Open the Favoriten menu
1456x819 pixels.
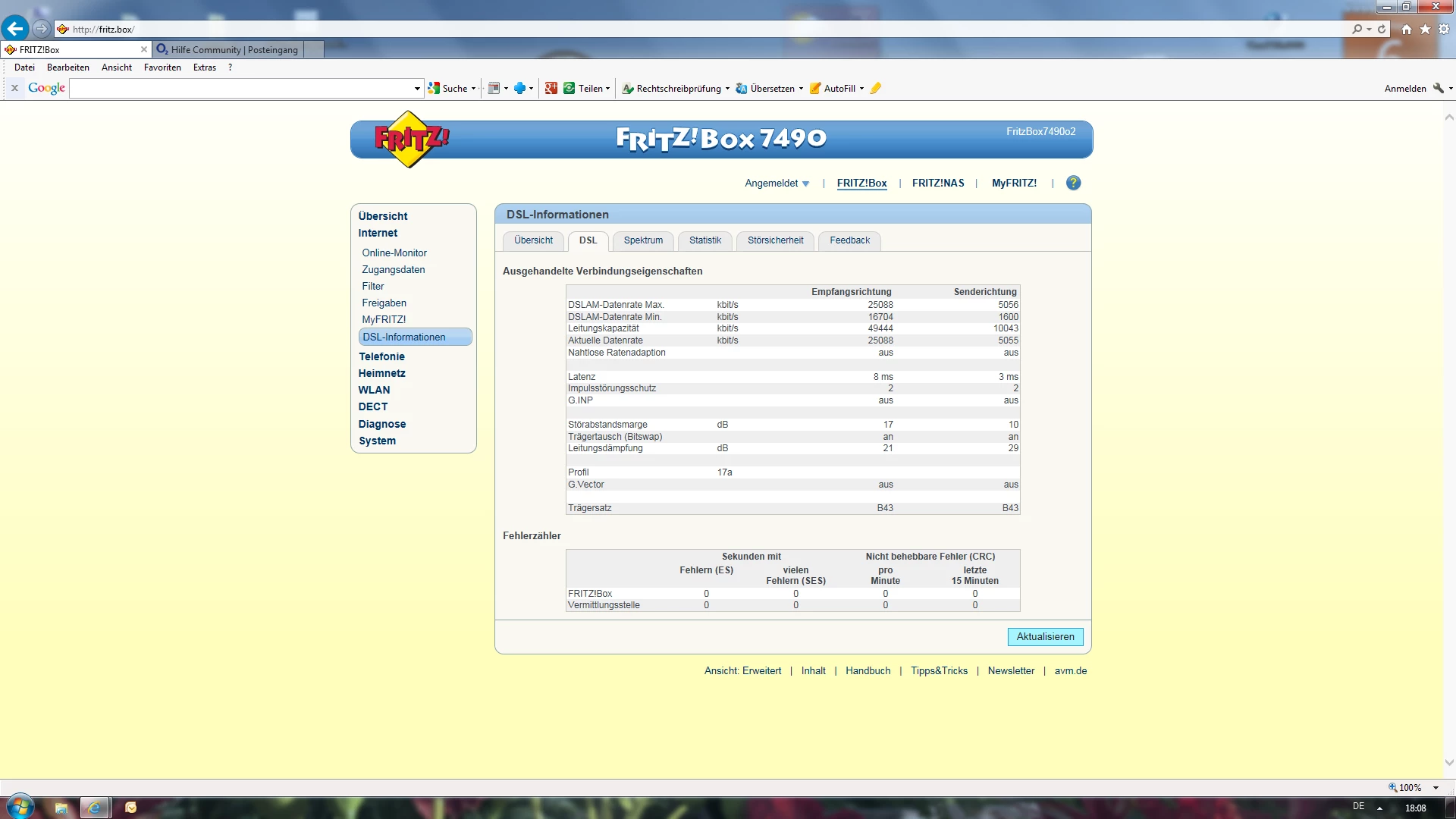click(162, 67)
